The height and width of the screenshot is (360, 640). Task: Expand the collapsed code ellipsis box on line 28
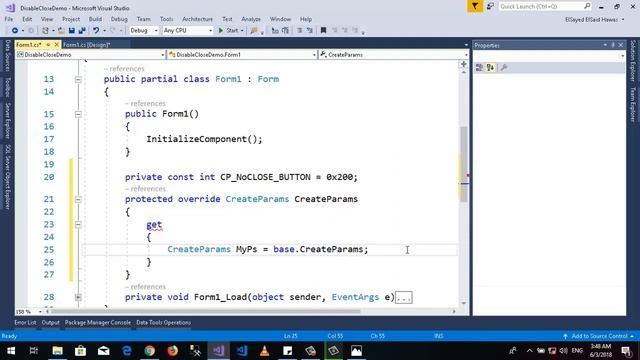point(404,298)
